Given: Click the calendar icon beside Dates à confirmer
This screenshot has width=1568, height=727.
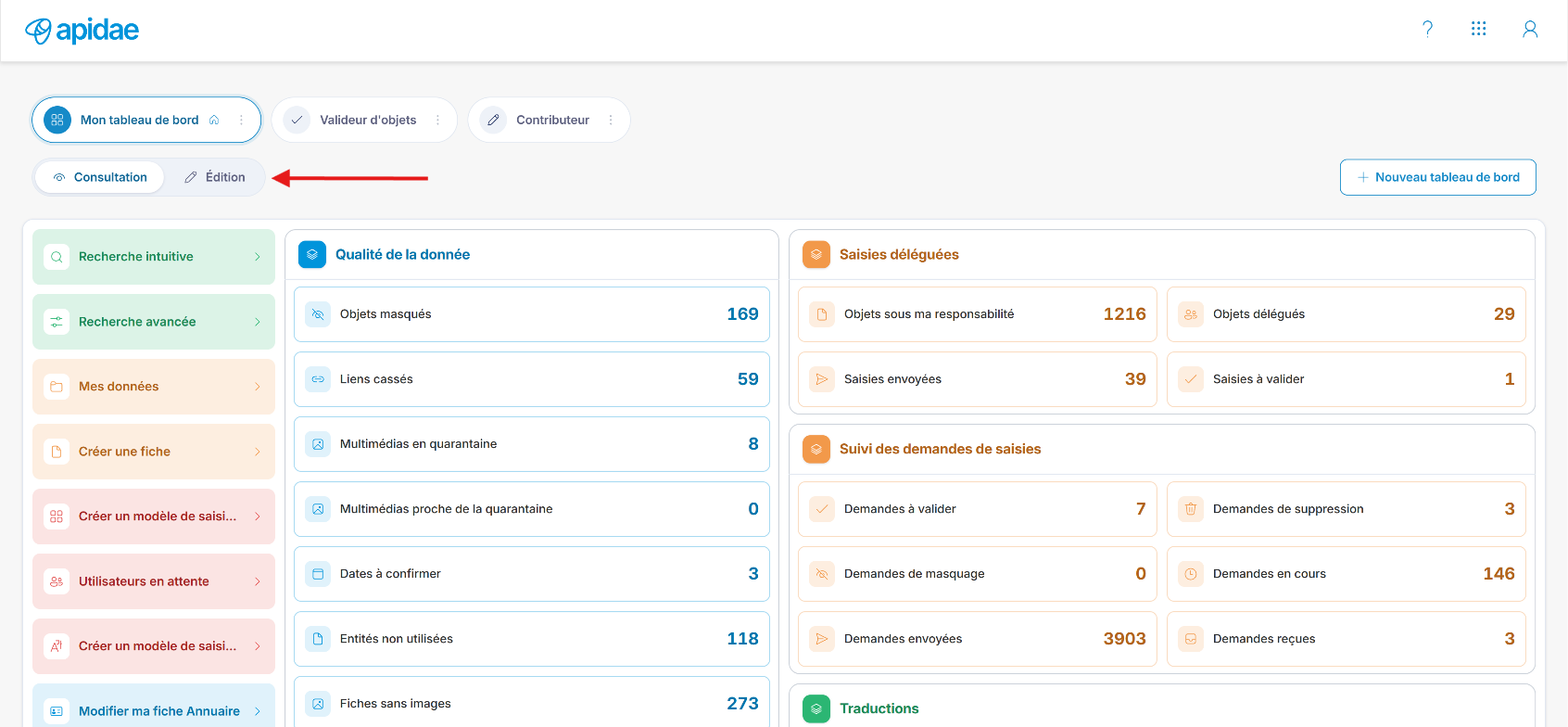Looking at the screenshot, I should point(318,574).
